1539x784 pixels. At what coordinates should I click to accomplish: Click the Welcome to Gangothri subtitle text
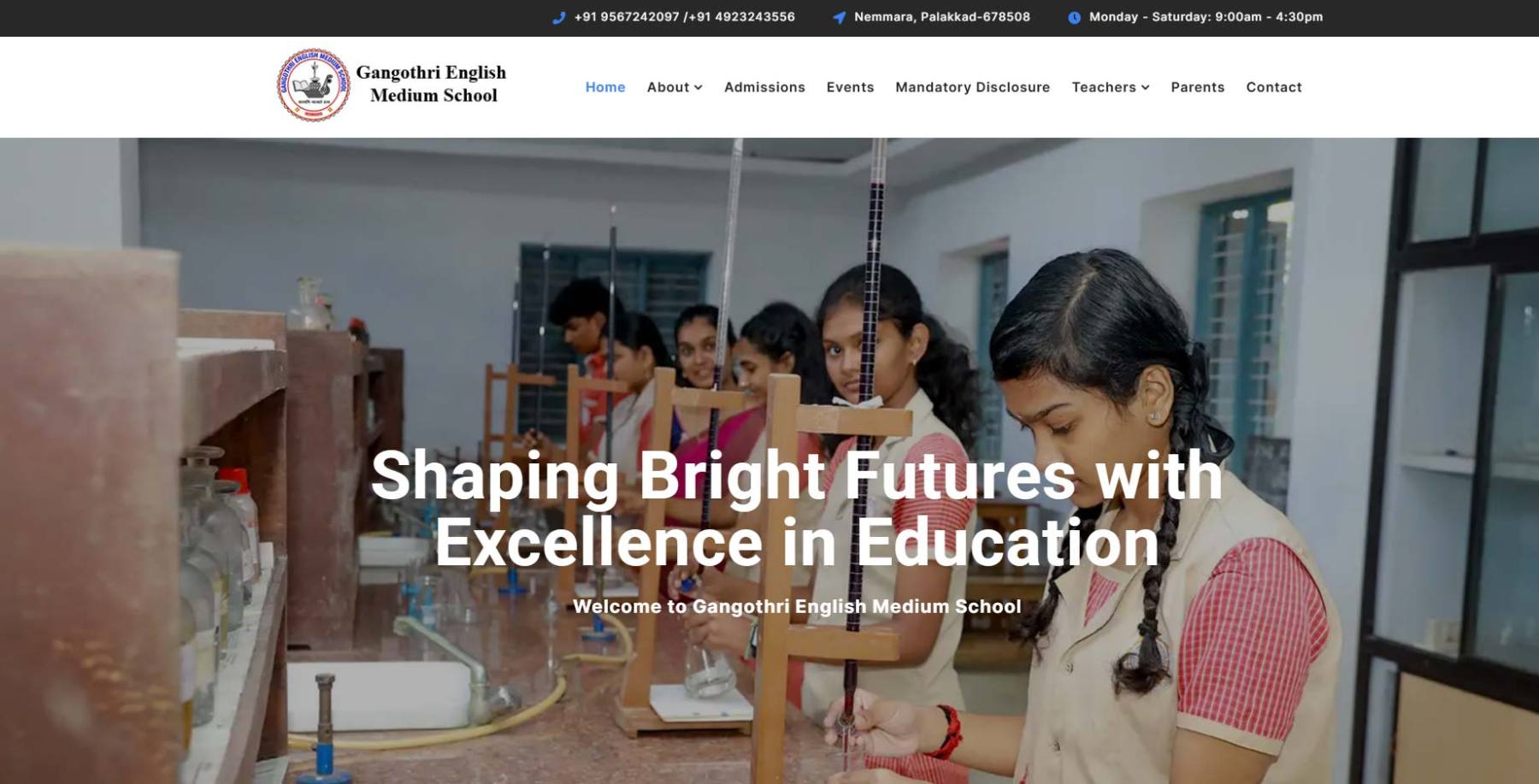(x=797, y=606)
